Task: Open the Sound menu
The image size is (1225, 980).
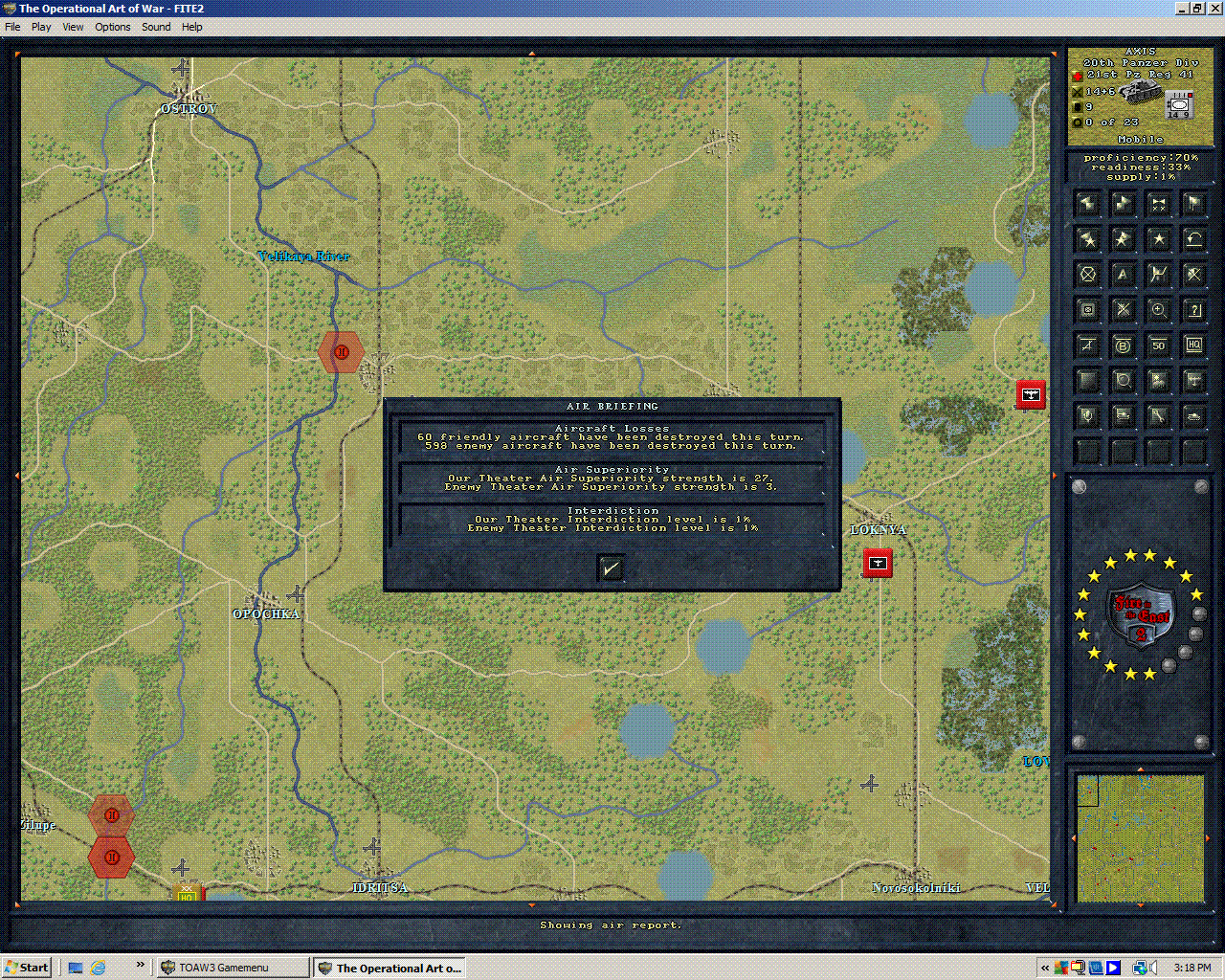Action: coord(156,27)
